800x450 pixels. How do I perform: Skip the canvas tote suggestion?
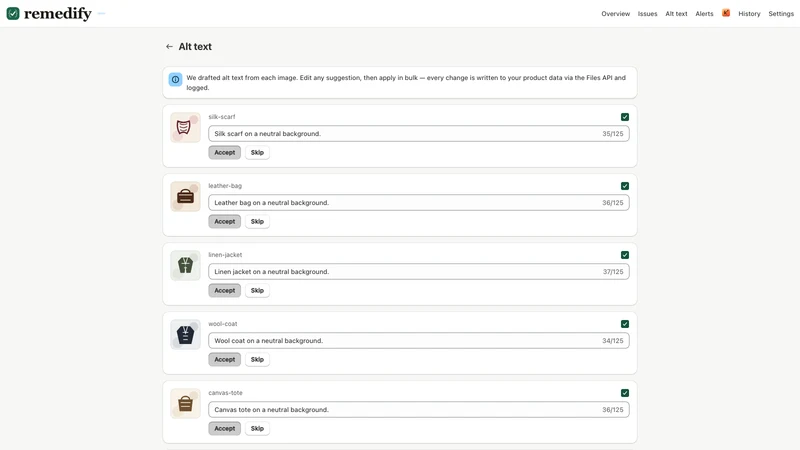(257, 428)
